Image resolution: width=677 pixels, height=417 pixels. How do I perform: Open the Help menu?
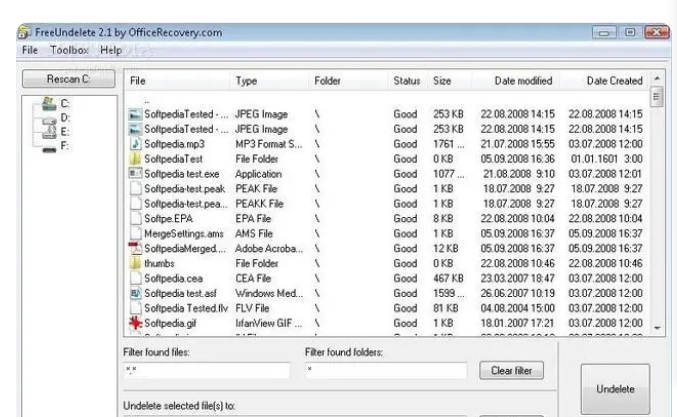click(x=111, y=50)
